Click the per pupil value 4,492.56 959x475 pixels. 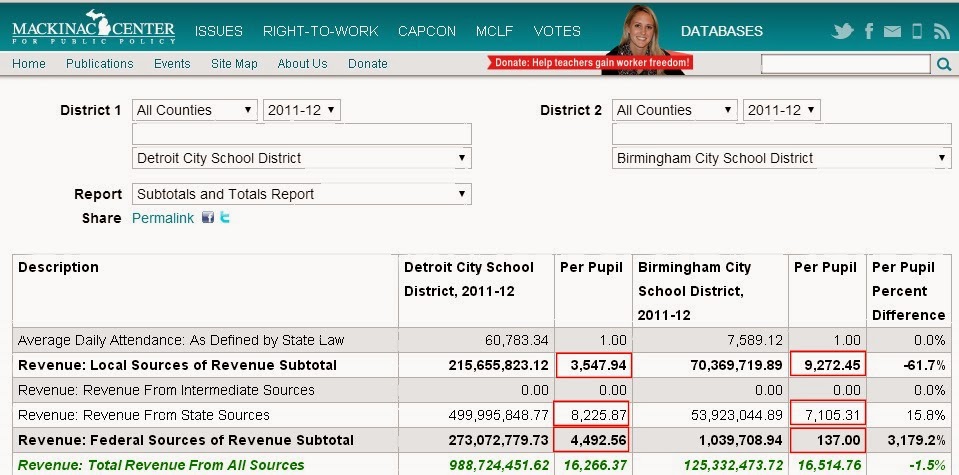599,440
